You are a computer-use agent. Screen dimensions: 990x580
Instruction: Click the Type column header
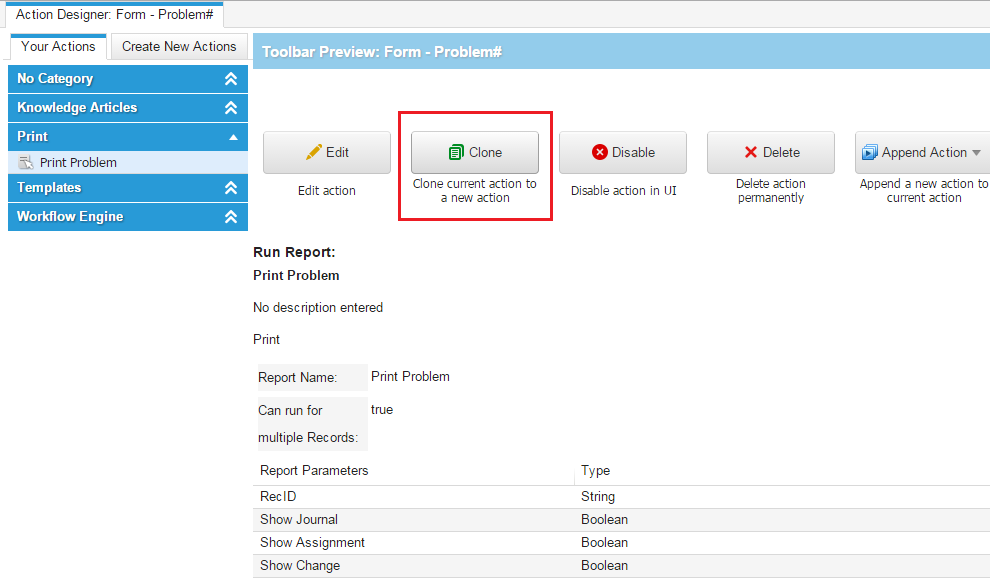pos(595,470)
